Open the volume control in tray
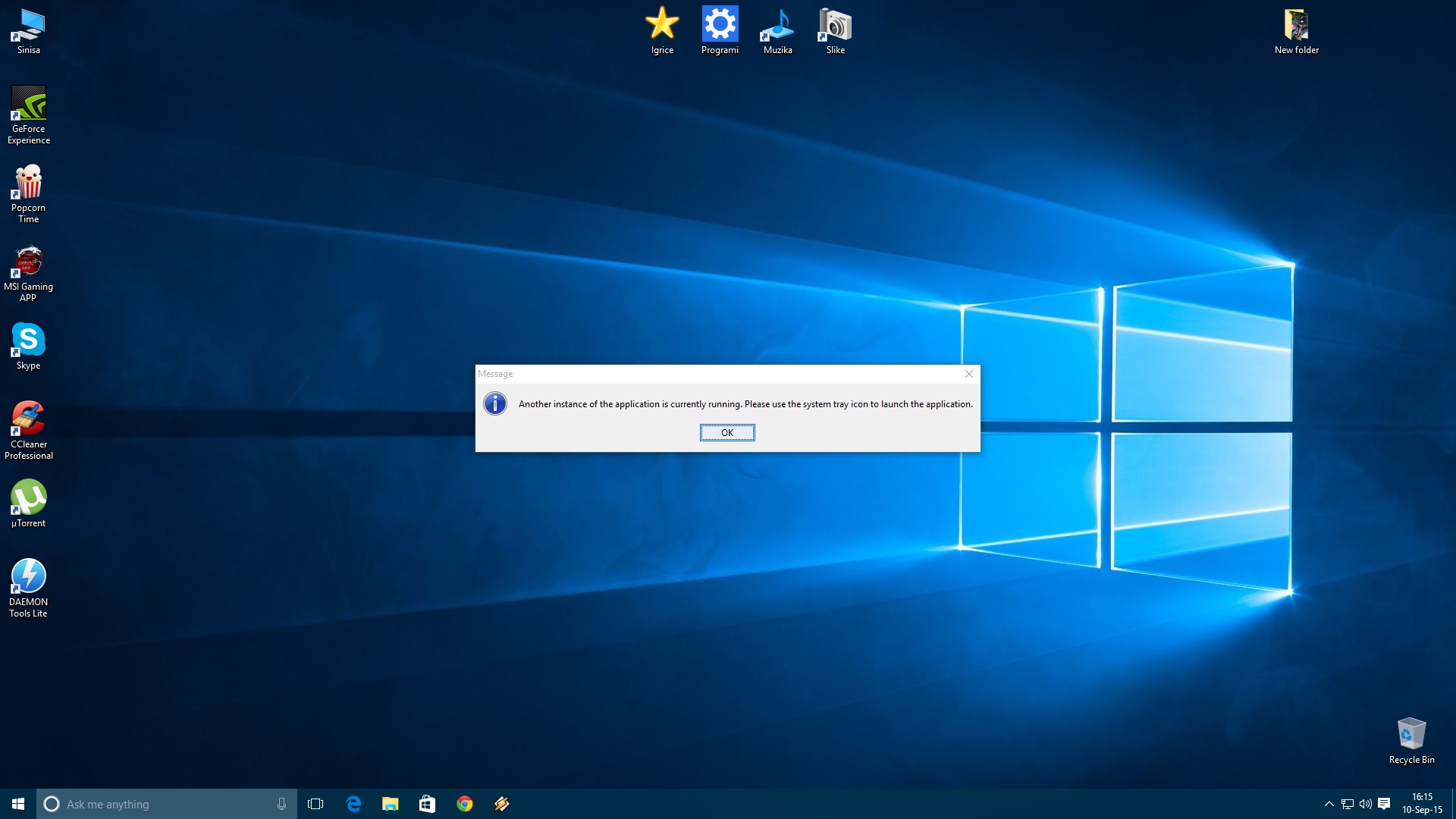Screen dimensions: 1456x819 point(1365,804)
